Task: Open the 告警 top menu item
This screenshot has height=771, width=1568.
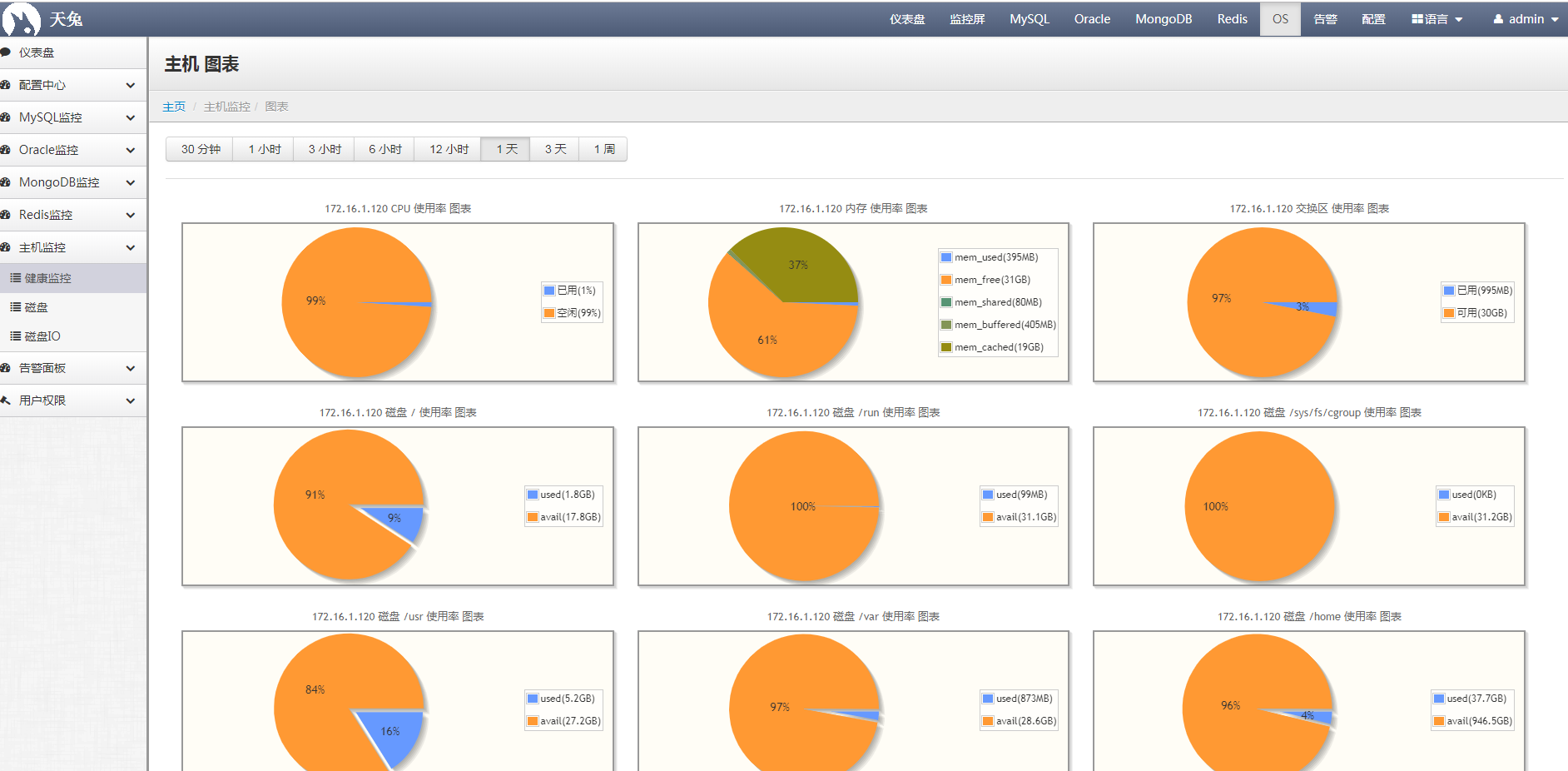Action: pyautogui.click(x=1325, y=19)
